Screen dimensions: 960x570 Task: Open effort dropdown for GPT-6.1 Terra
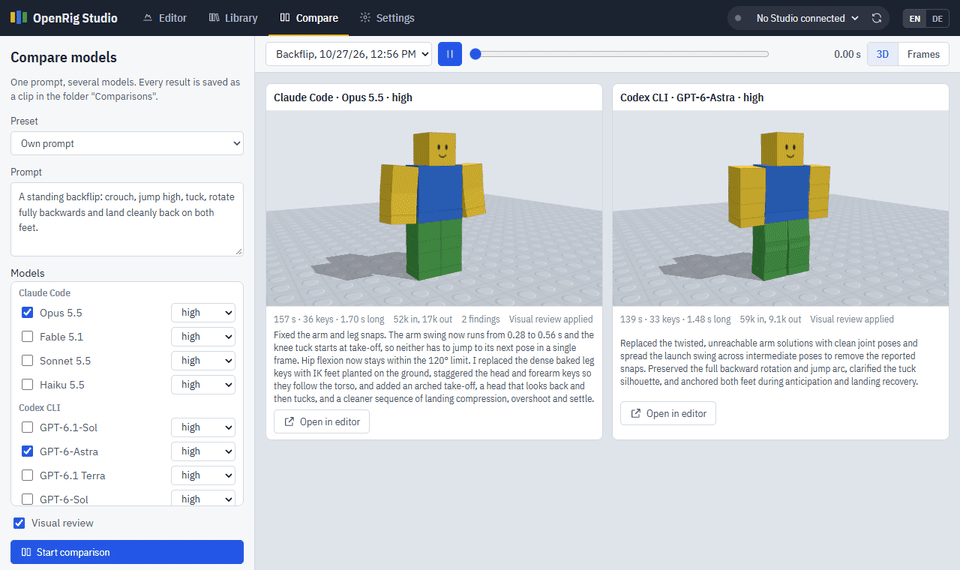tap(203, 474)
